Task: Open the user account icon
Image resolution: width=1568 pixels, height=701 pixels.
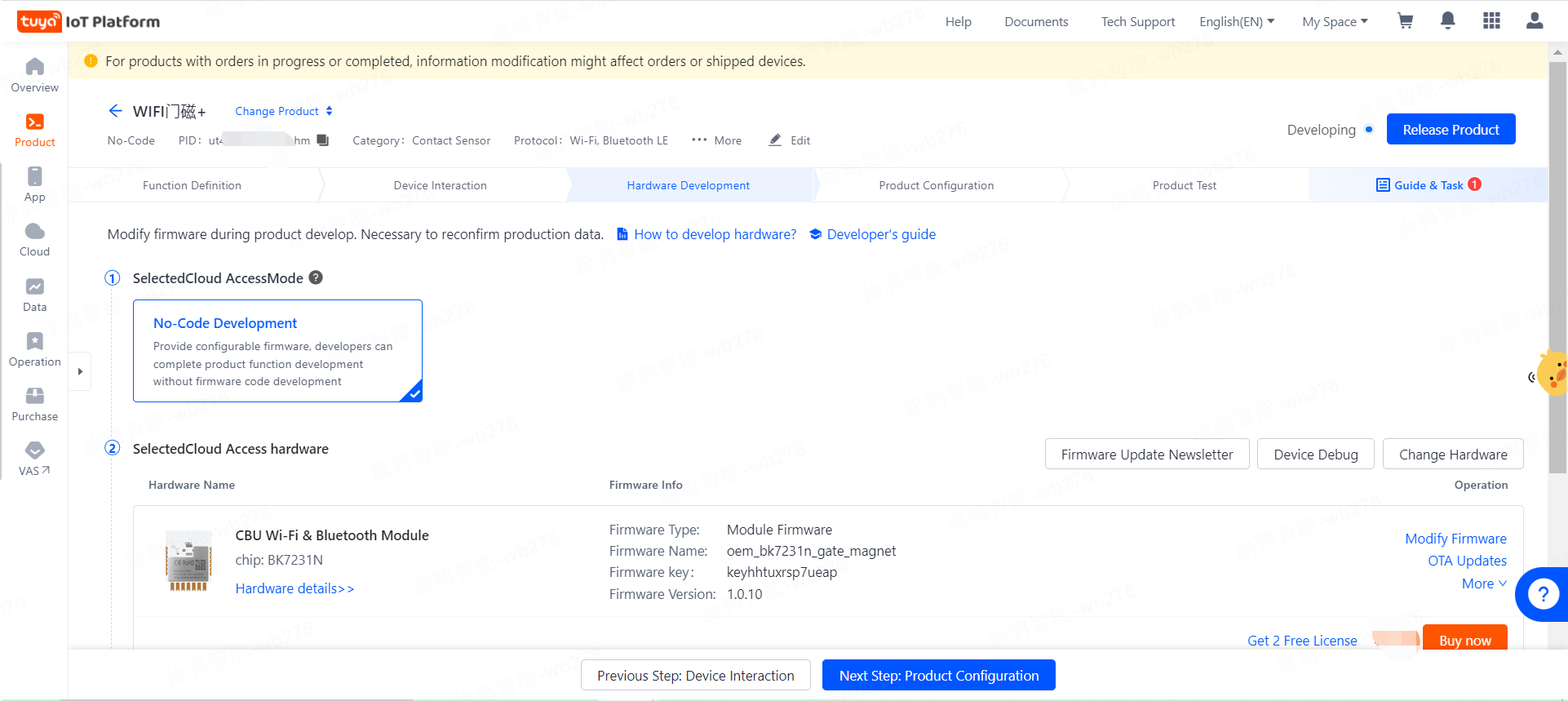Action: point(1535,21)
